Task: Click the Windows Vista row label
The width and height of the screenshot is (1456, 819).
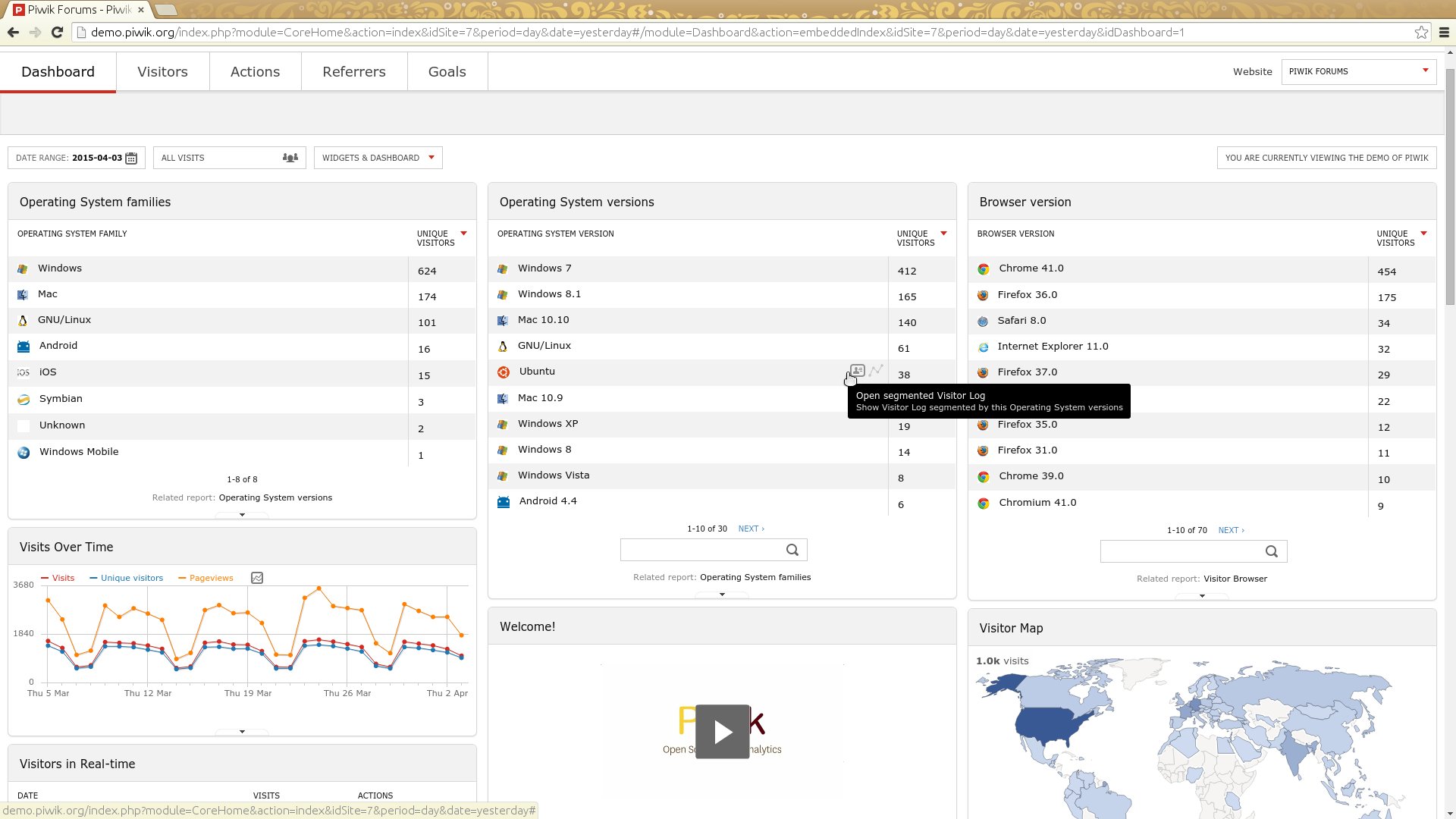Action: [x=554, y=475]
